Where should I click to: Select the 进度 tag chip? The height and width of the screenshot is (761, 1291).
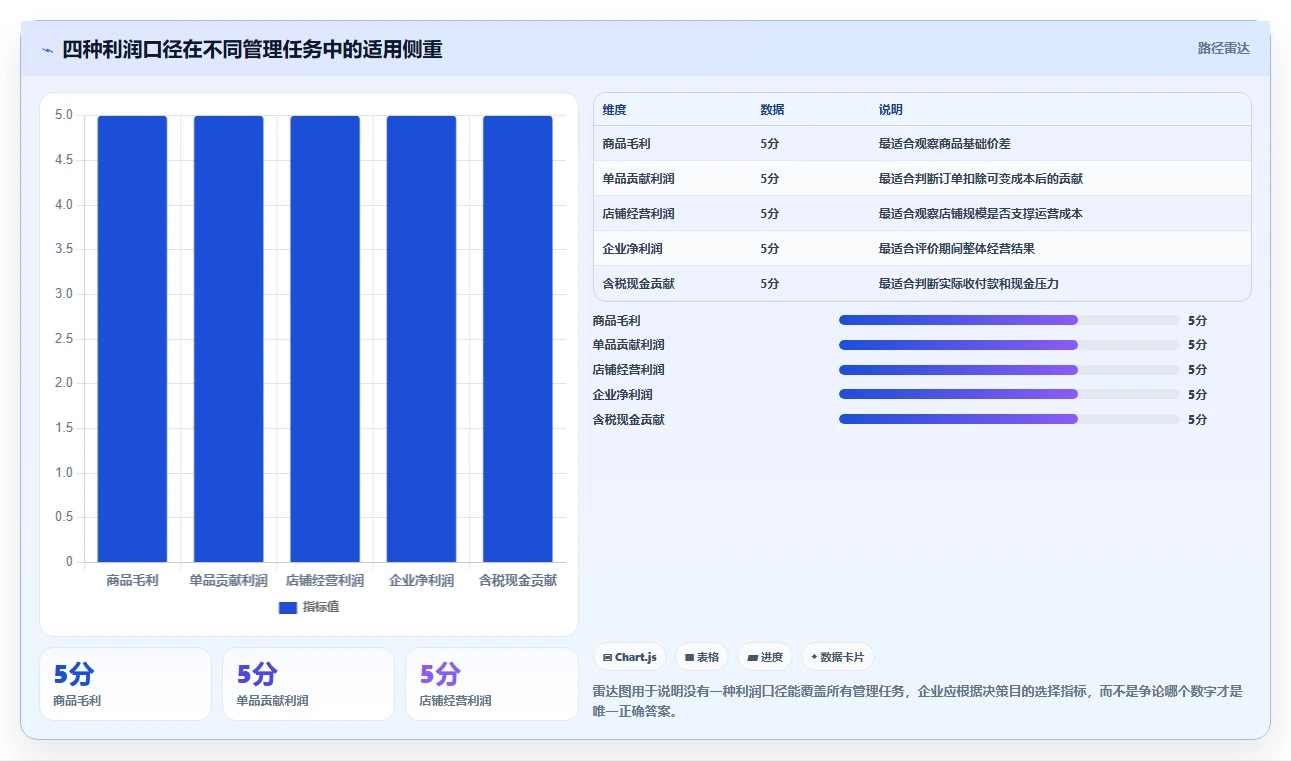coord(765,657)
